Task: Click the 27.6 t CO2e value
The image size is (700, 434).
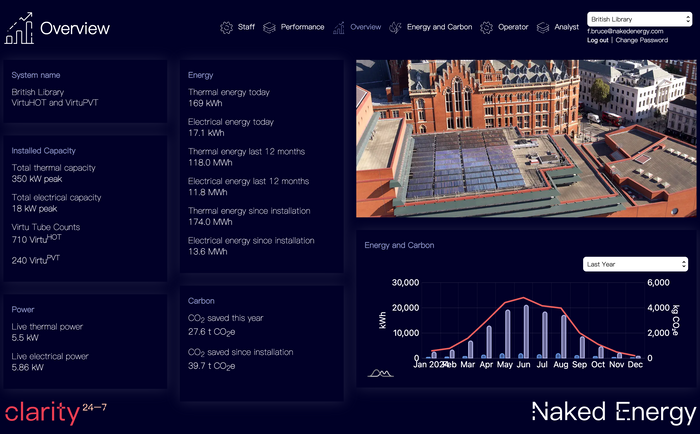Action: (211, 332)
